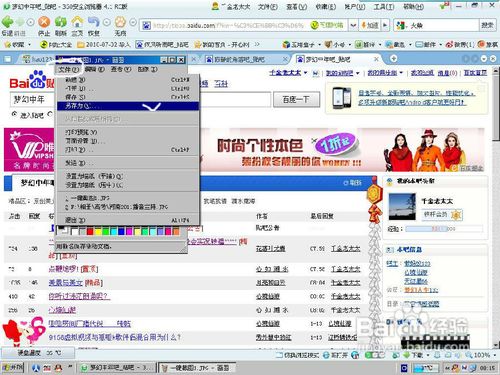Open the tab list dropdown at tab bar end
The image size is (500, 375).
[484, 59]
